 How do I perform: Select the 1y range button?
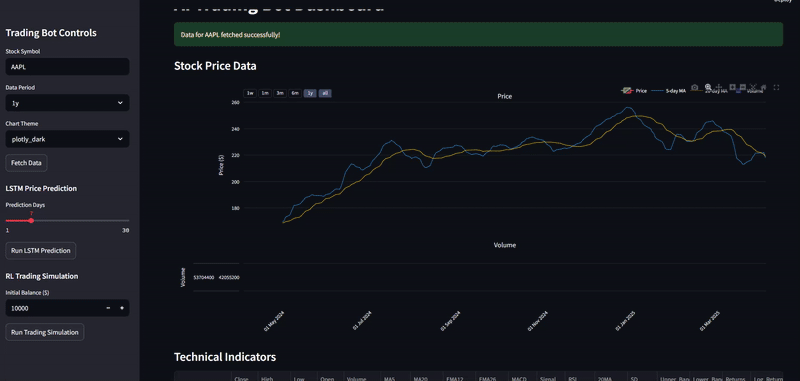[310, 93]
